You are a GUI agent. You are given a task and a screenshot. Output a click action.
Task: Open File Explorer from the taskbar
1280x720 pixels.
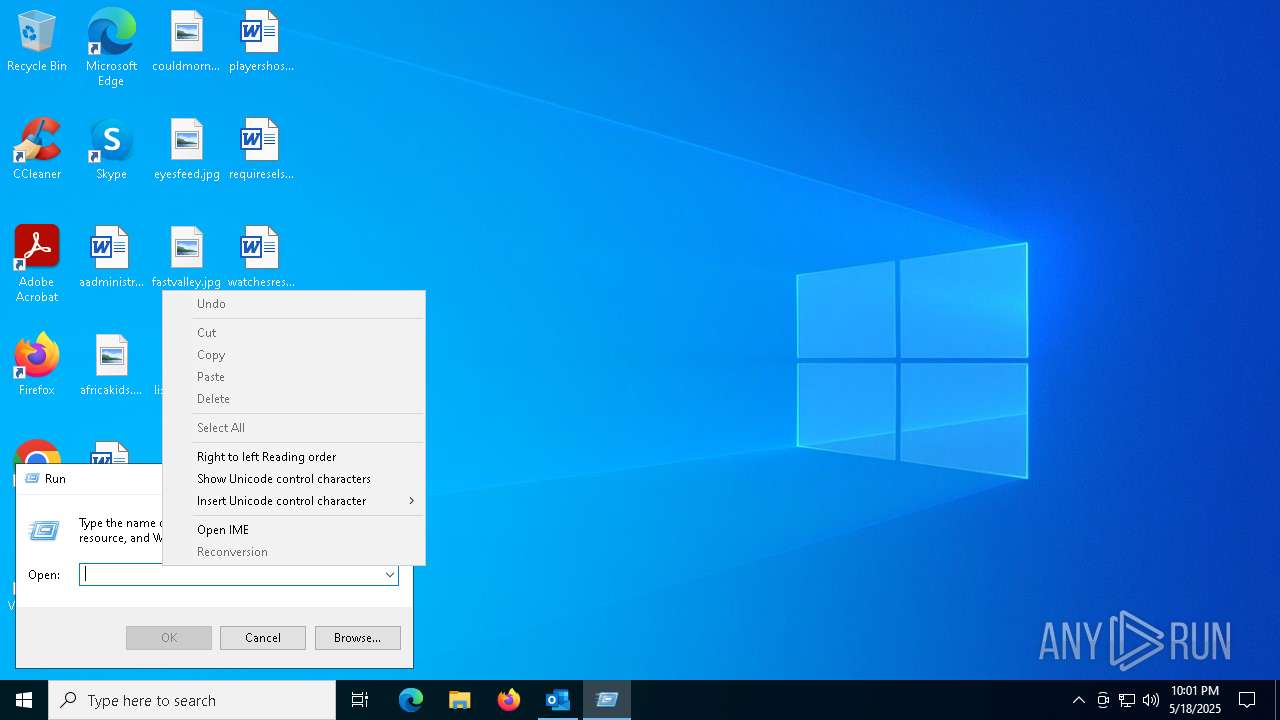tap(460, 700)
